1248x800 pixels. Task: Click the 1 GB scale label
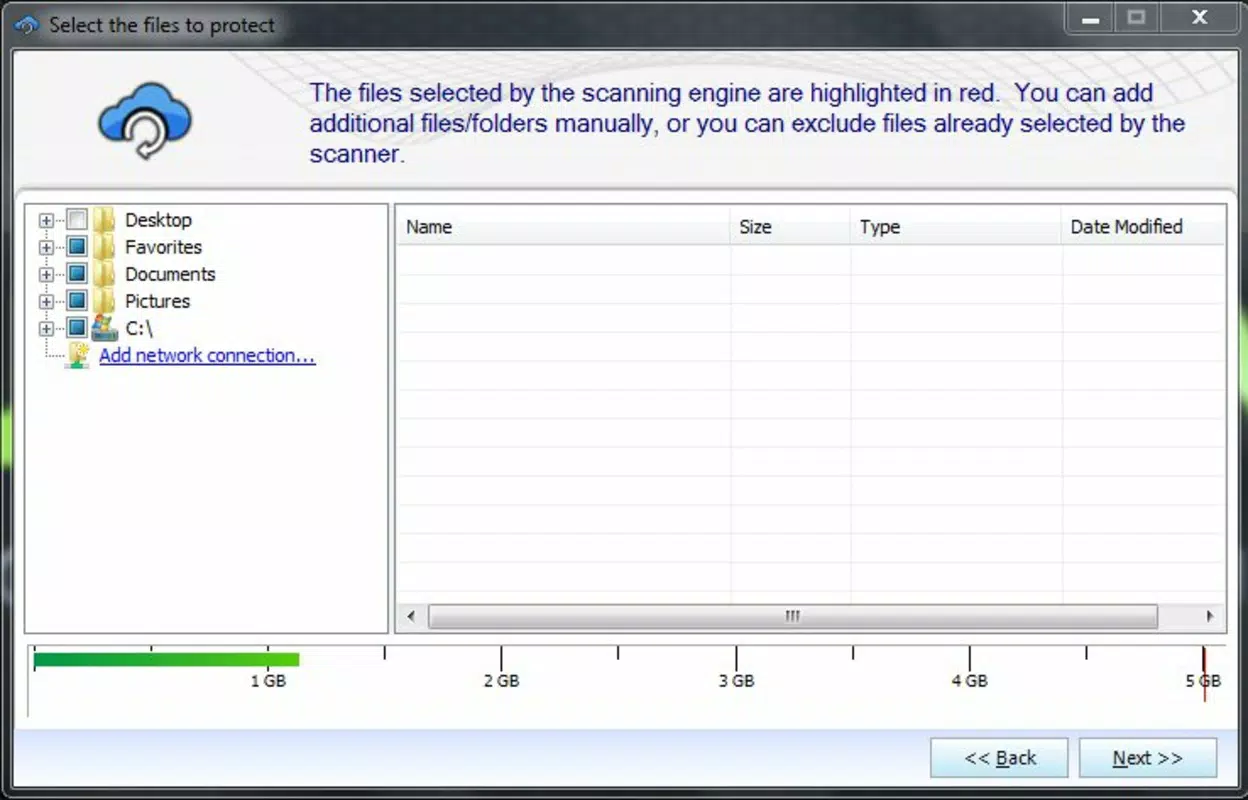(x=268, y=681)
